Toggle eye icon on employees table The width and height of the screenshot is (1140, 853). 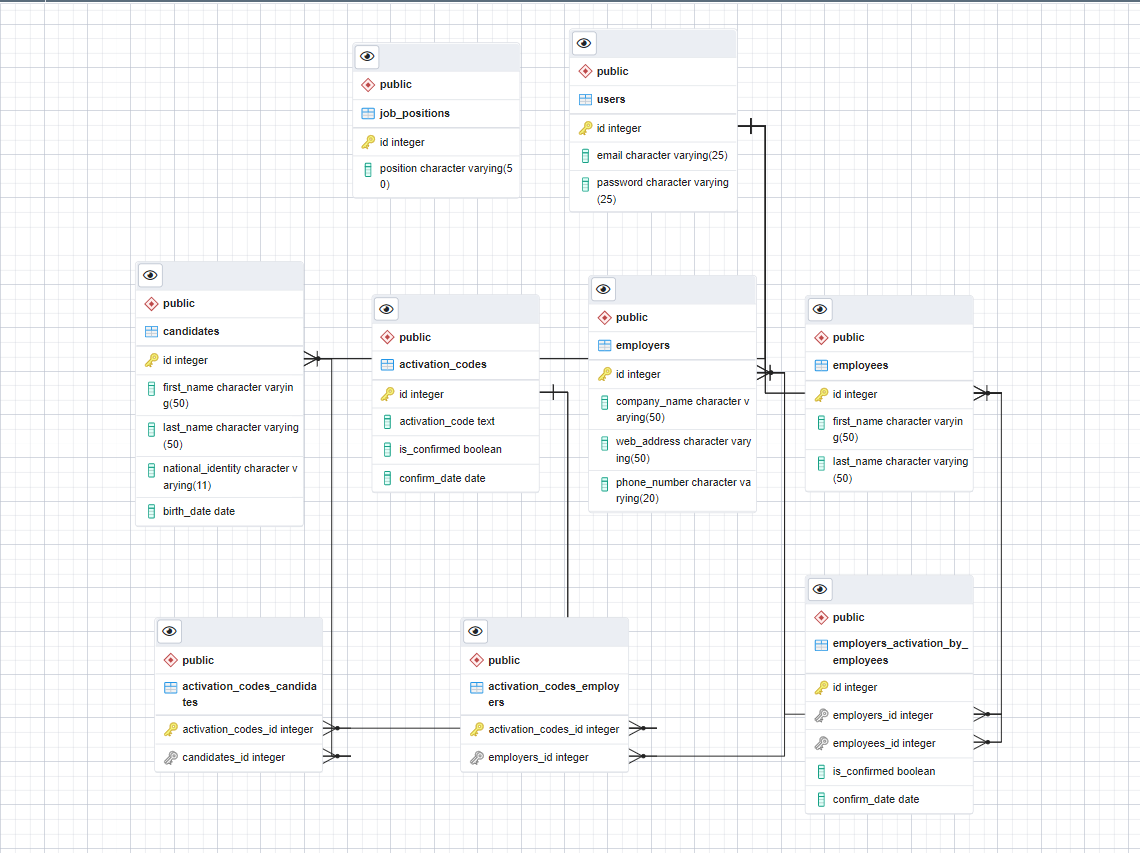[820, 310]
